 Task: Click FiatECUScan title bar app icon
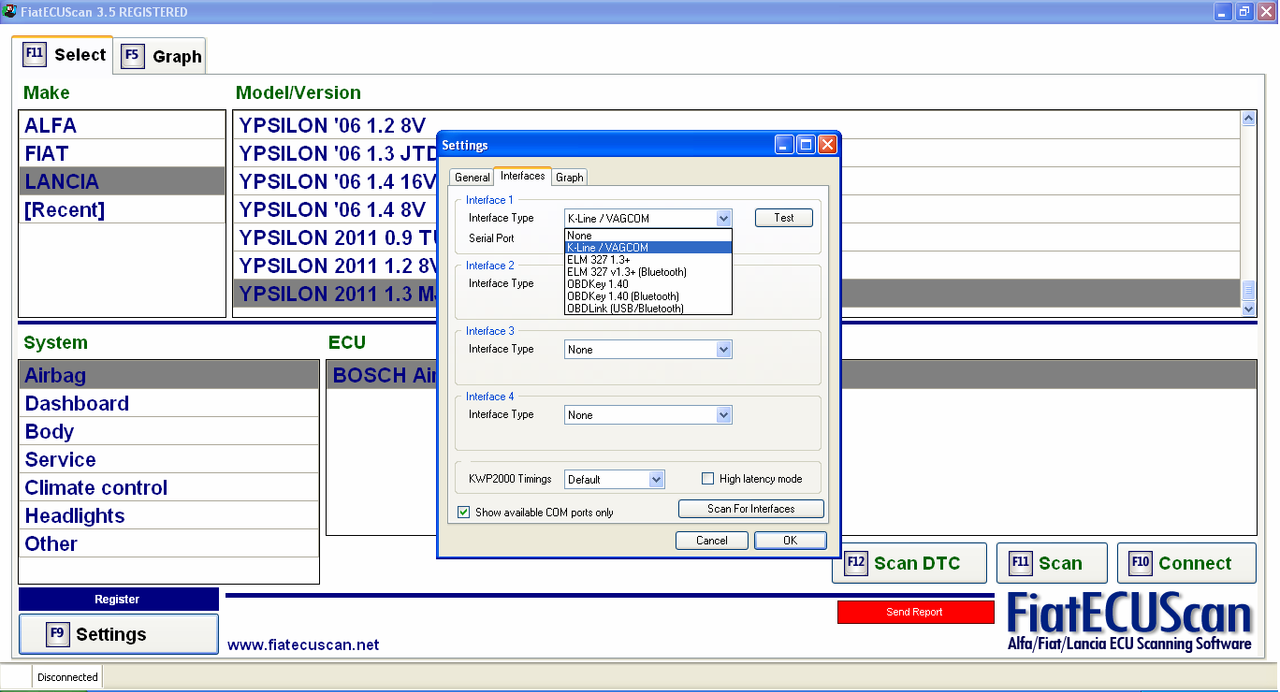point(9,12)
